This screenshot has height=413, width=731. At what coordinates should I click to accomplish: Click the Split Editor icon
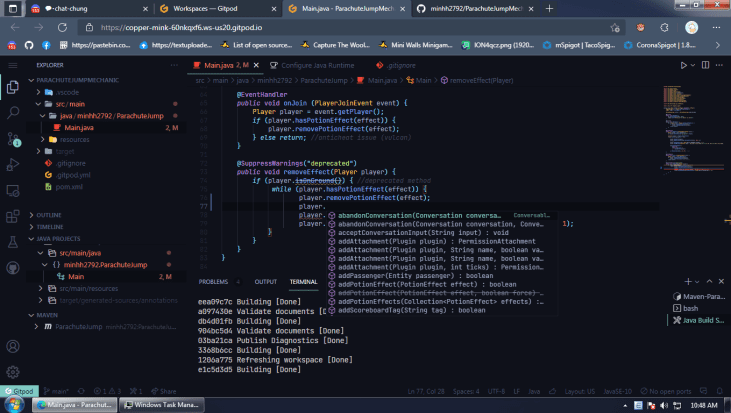pos(703,65)
